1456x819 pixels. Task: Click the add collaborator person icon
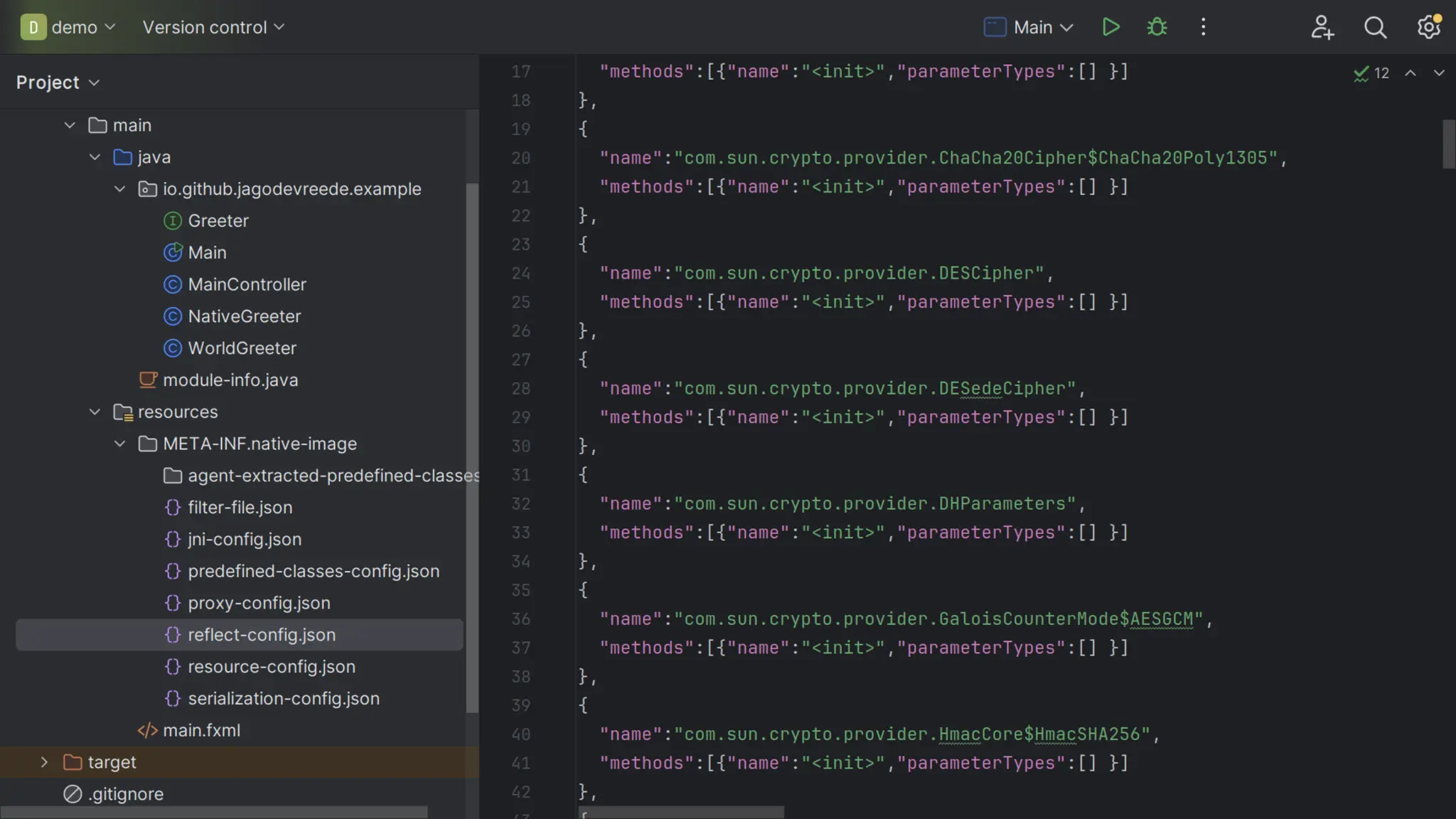click(1322, 27)
